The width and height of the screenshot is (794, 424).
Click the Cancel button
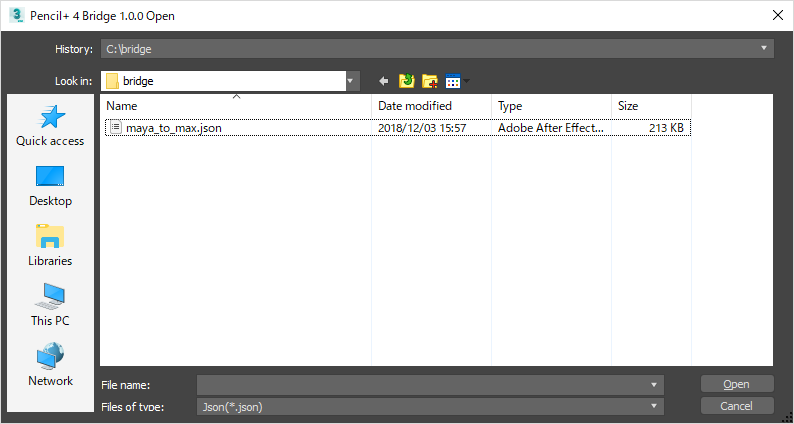[737, 406]
